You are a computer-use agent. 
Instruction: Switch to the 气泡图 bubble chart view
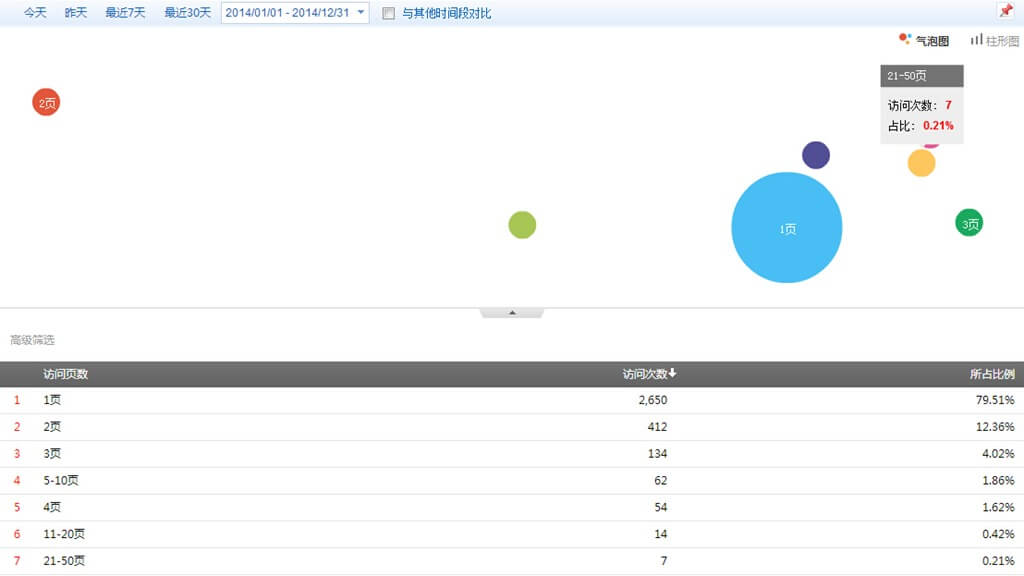tap(924, 40)
